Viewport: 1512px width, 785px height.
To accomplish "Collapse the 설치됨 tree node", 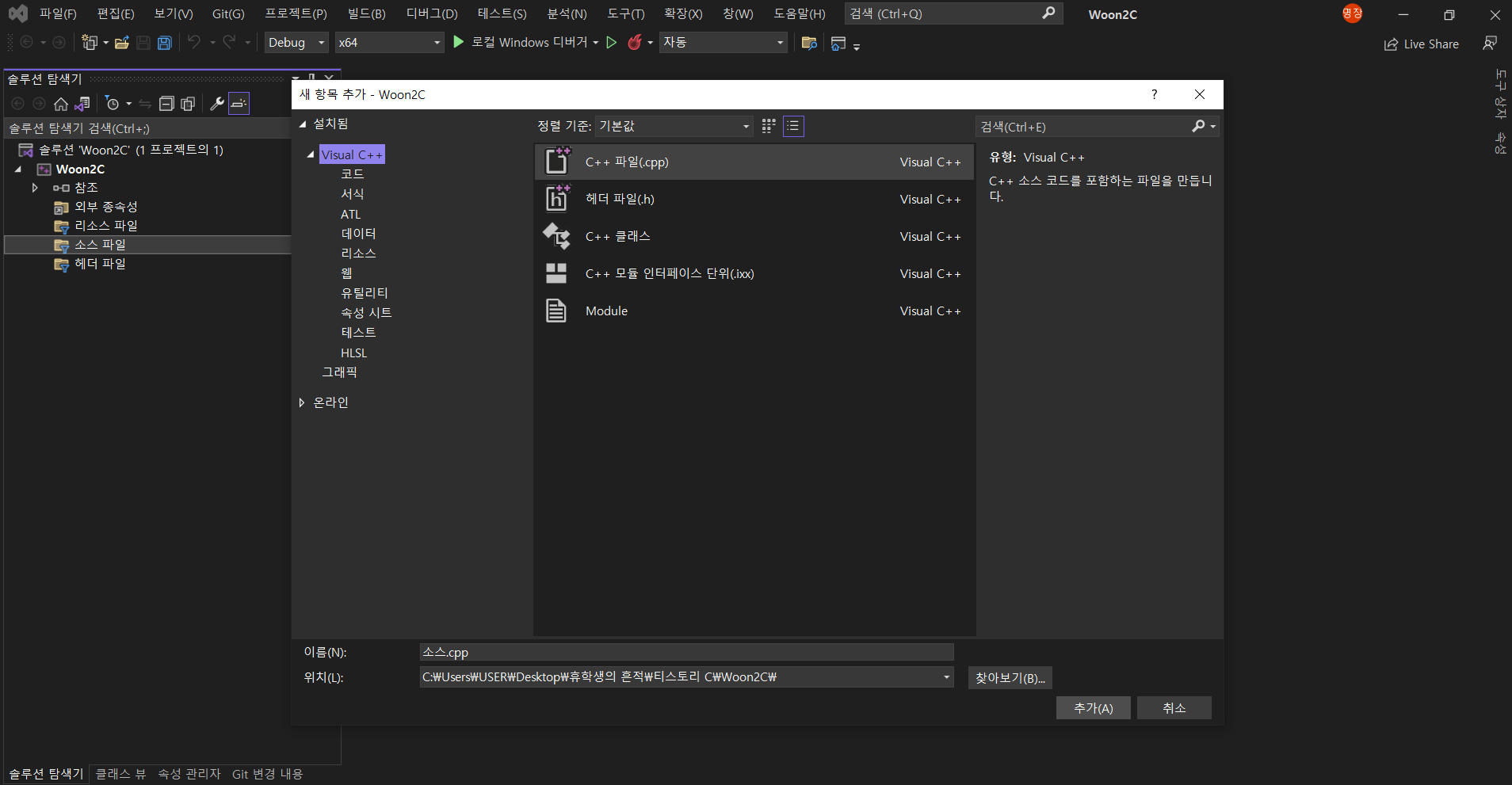I will coord(302,124).
